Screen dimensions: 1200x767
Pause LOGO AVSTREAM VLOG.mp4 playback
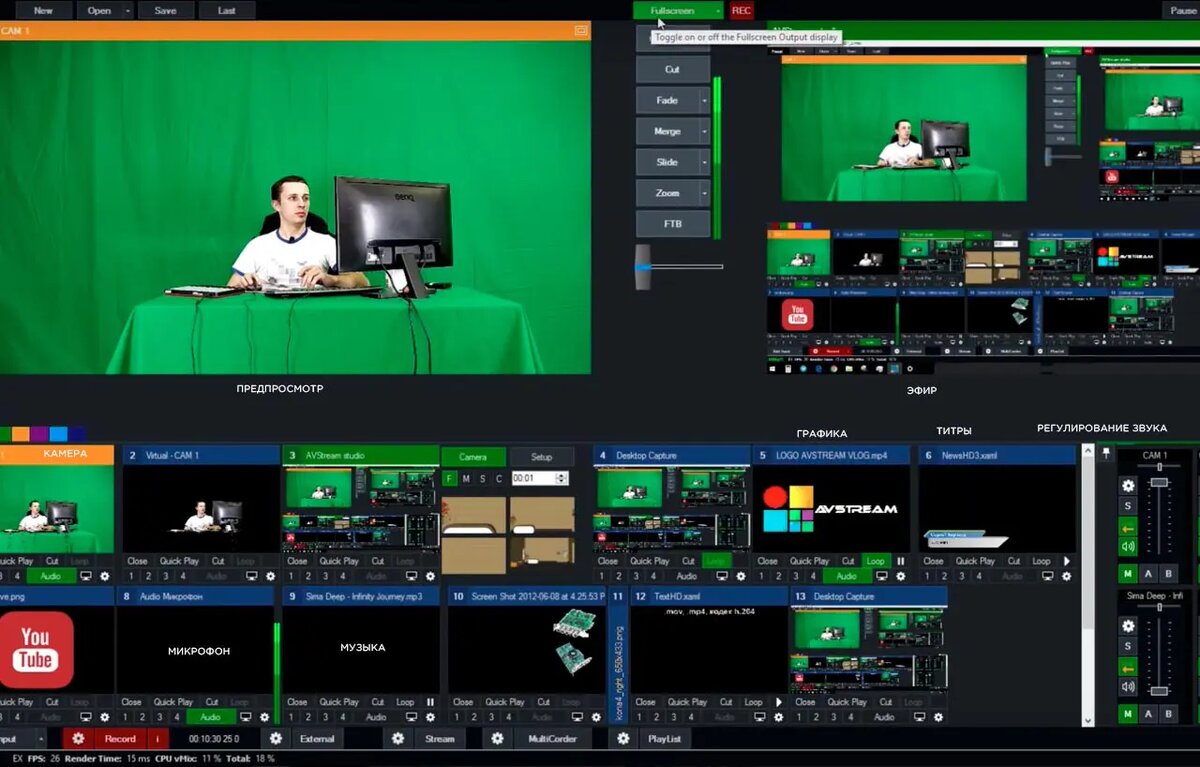(901, 561)
